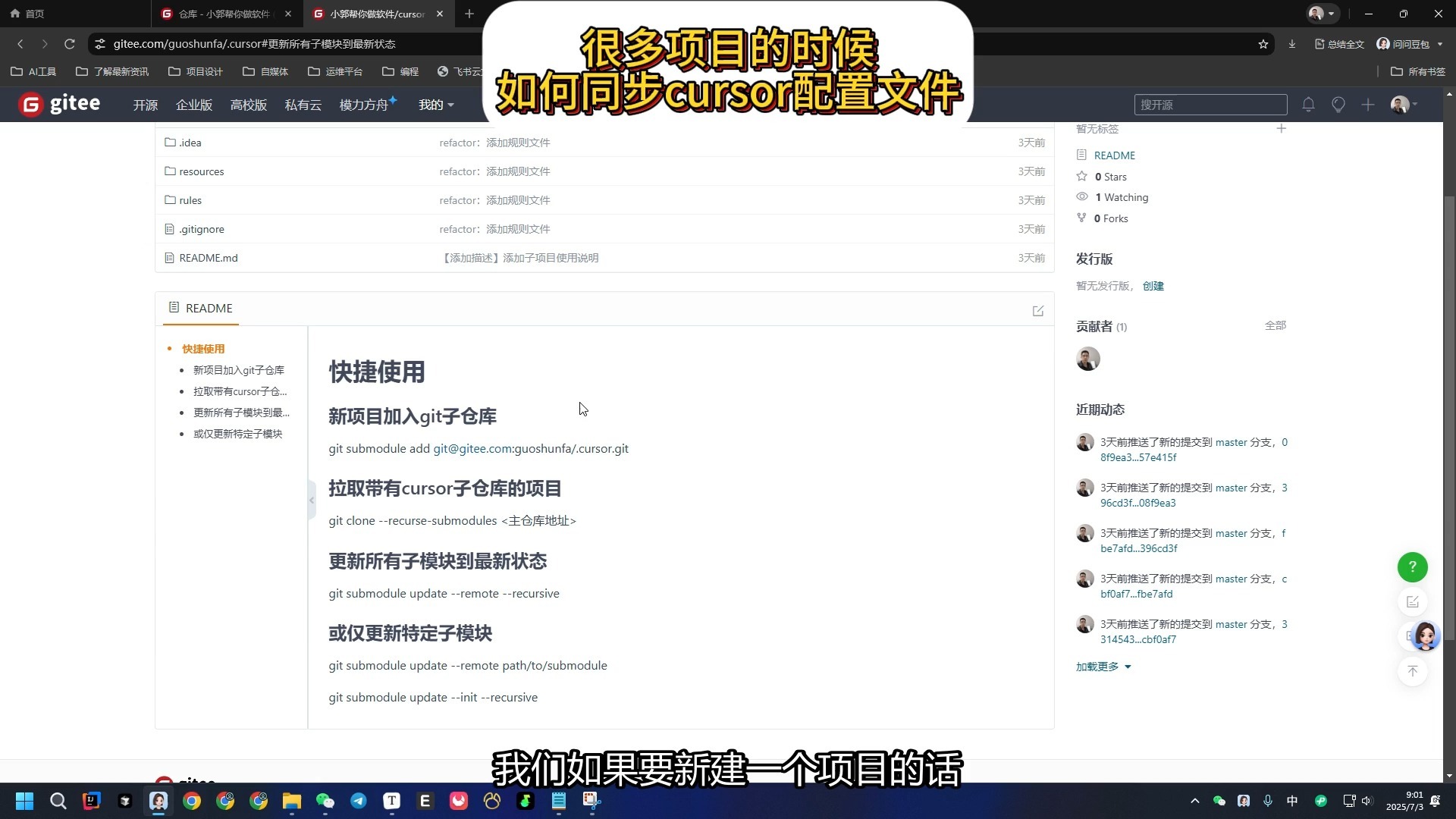Open Windows taskbar search
The image size is (1456, 819).
pos(58,801)
